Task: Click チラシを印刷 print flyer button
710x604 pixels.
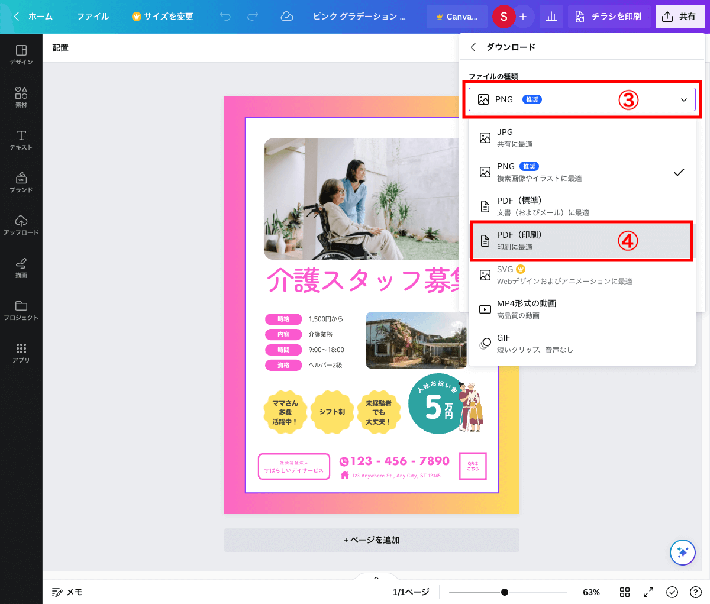Action: 608,17
